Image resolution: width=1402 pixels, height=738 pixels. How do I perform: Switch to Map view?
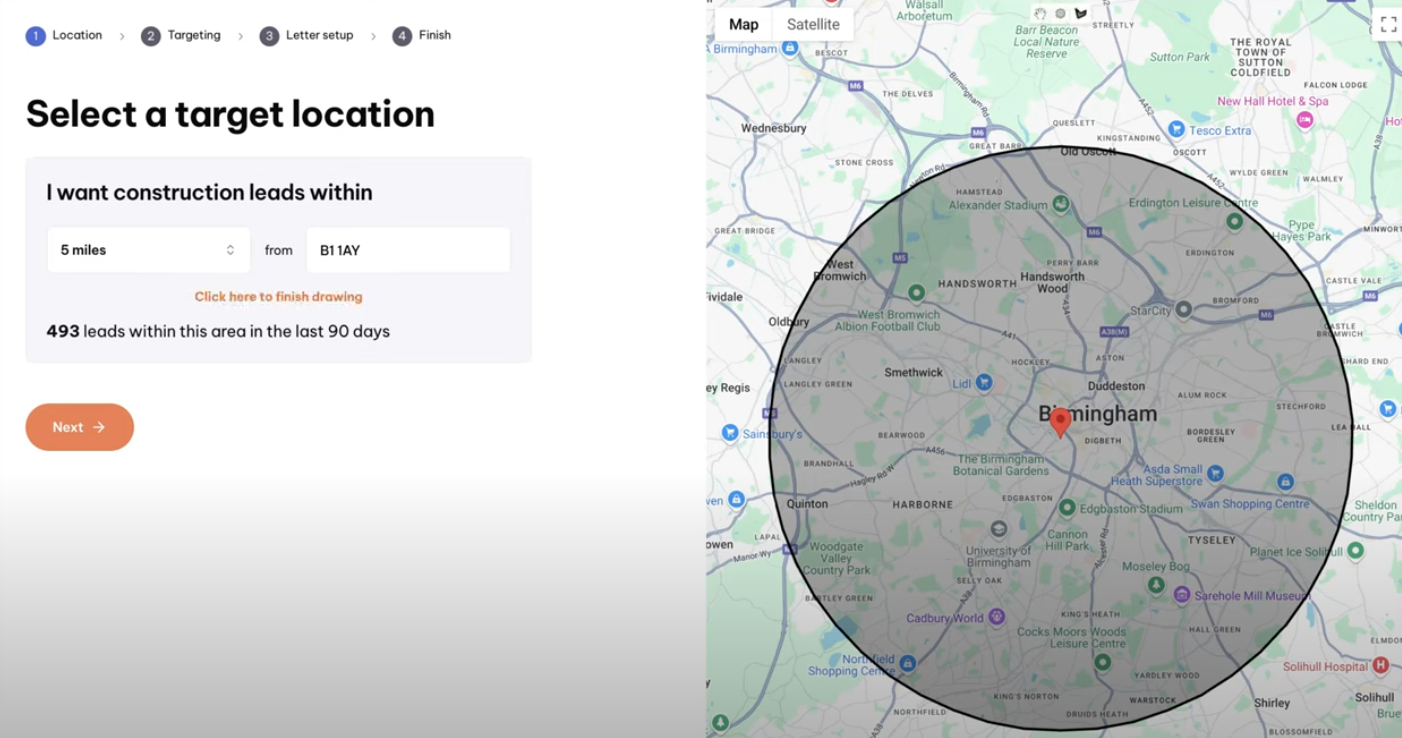point(743,25)
